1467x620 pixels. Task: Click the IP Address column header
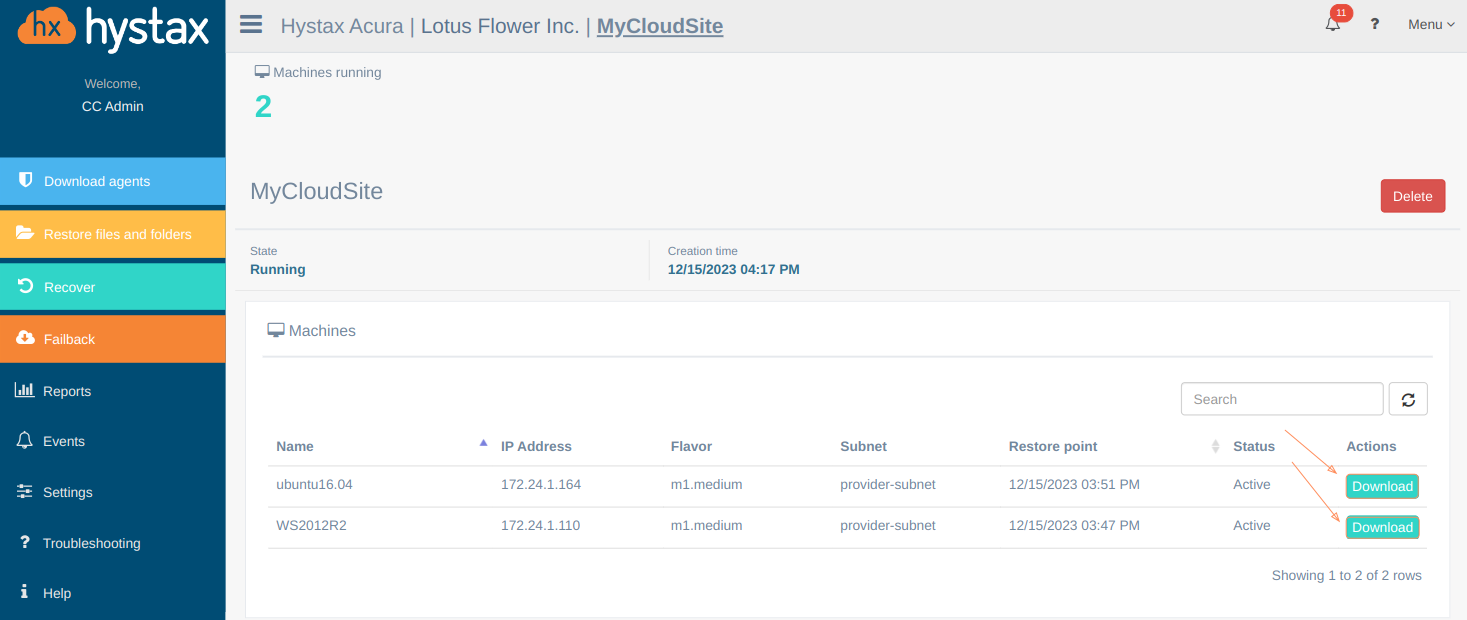[x=536, y=446]
